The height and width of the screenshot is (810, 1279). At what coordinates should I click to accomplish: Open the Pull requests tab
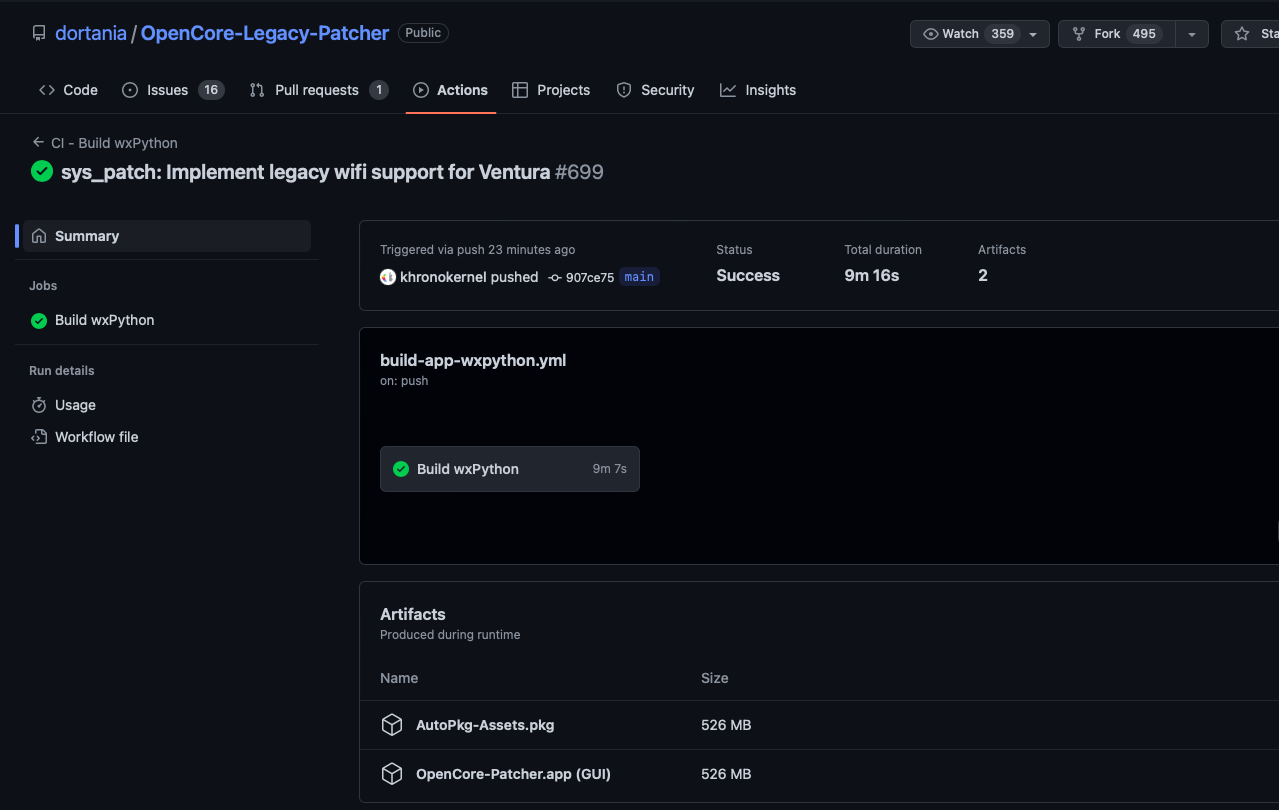318,90
